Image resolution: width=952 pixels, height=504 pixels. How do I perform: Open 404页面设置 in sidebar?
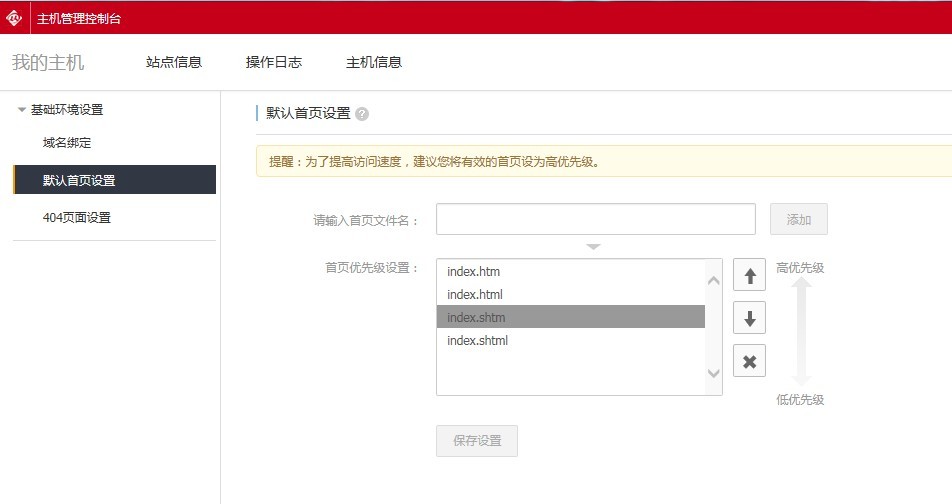pyautogui.click(x=77, y=217)
